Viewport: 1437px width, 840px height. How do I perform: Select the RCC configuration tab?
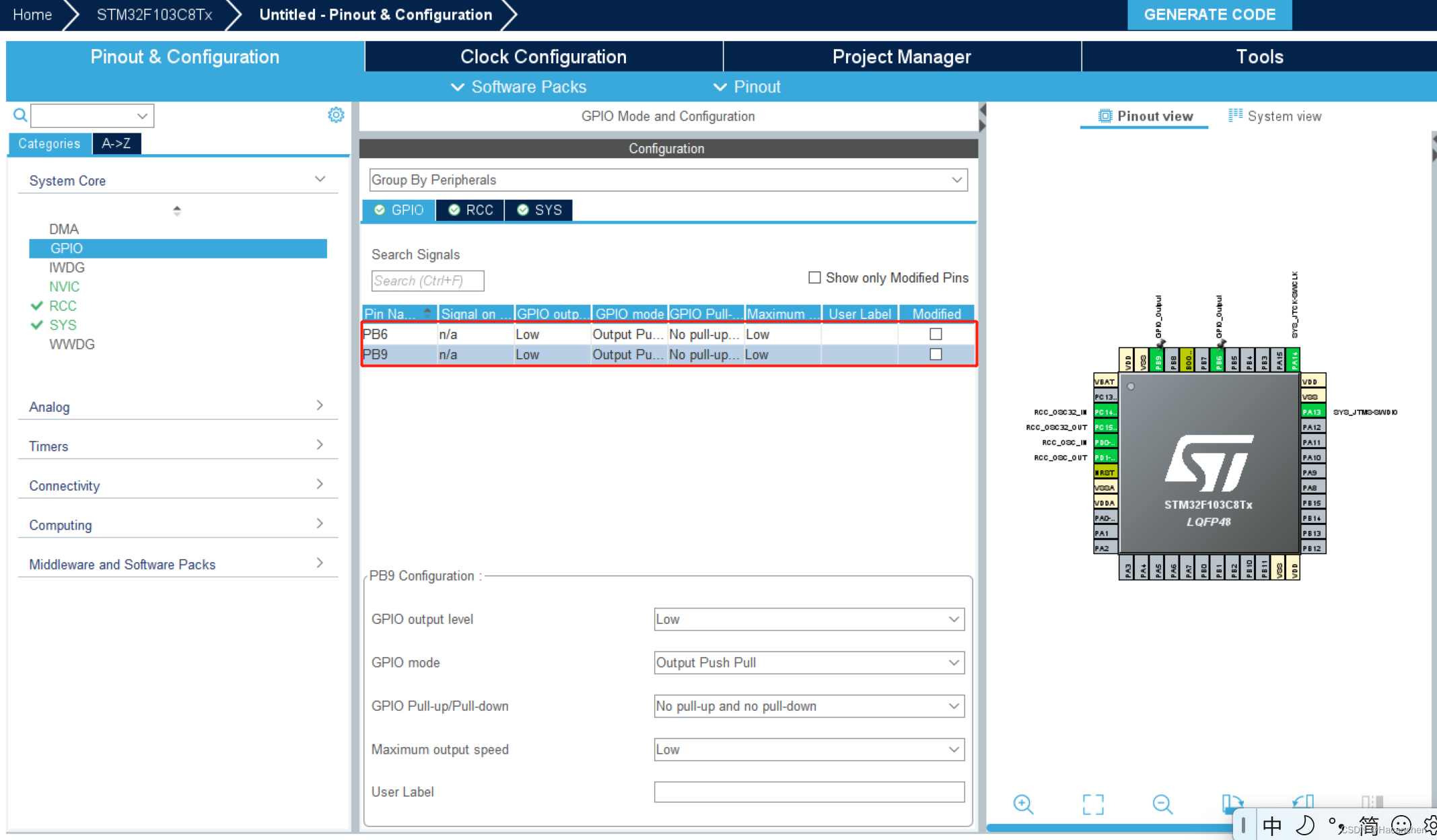tap(470, 210)
